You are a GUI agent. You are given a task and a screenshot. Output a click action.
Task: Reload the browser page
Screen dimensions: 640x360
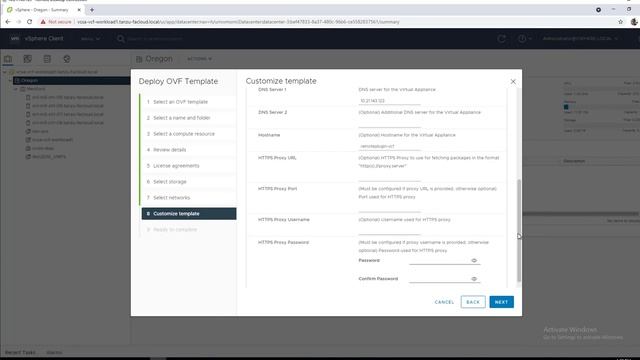pos(29,22)
